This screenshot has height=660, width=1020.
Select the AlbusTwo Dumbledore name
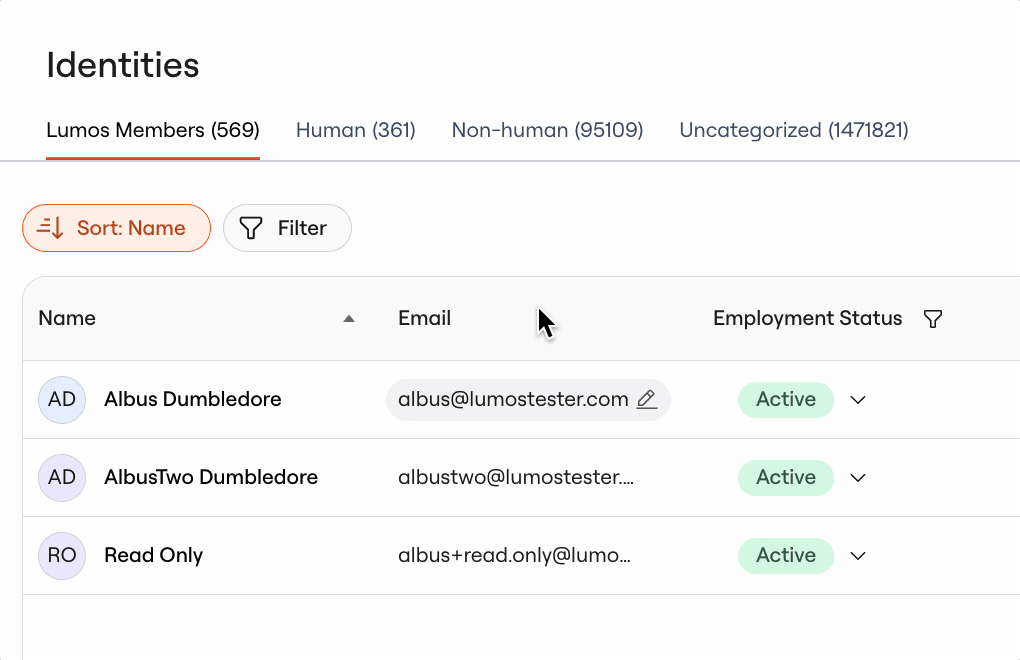coord(211,477)
